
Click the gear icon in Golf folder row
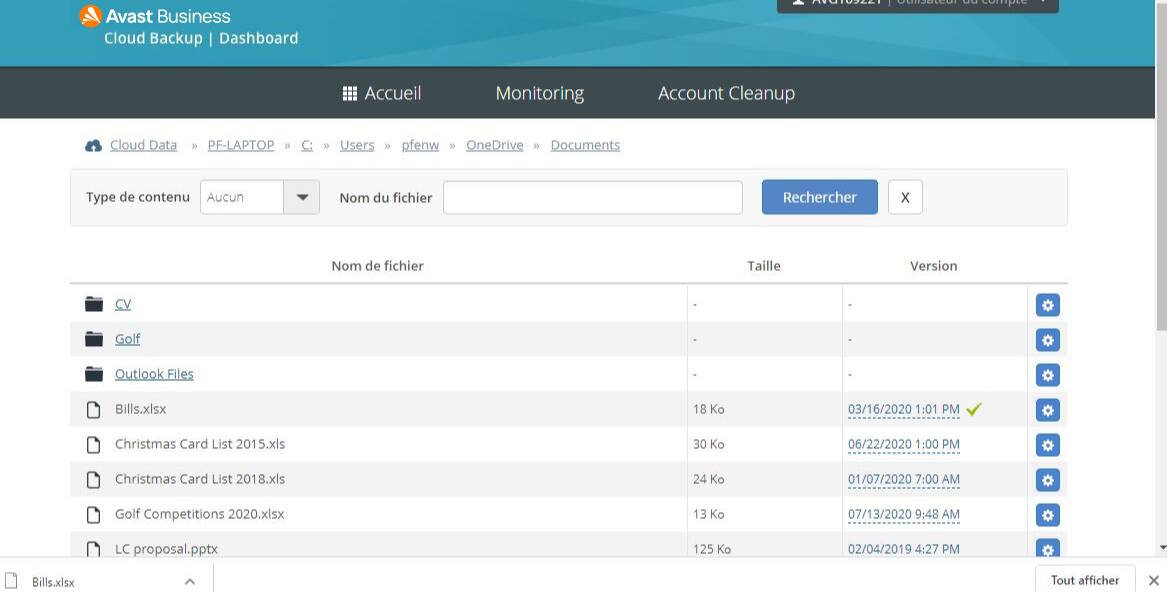(x=1047, y=340)
